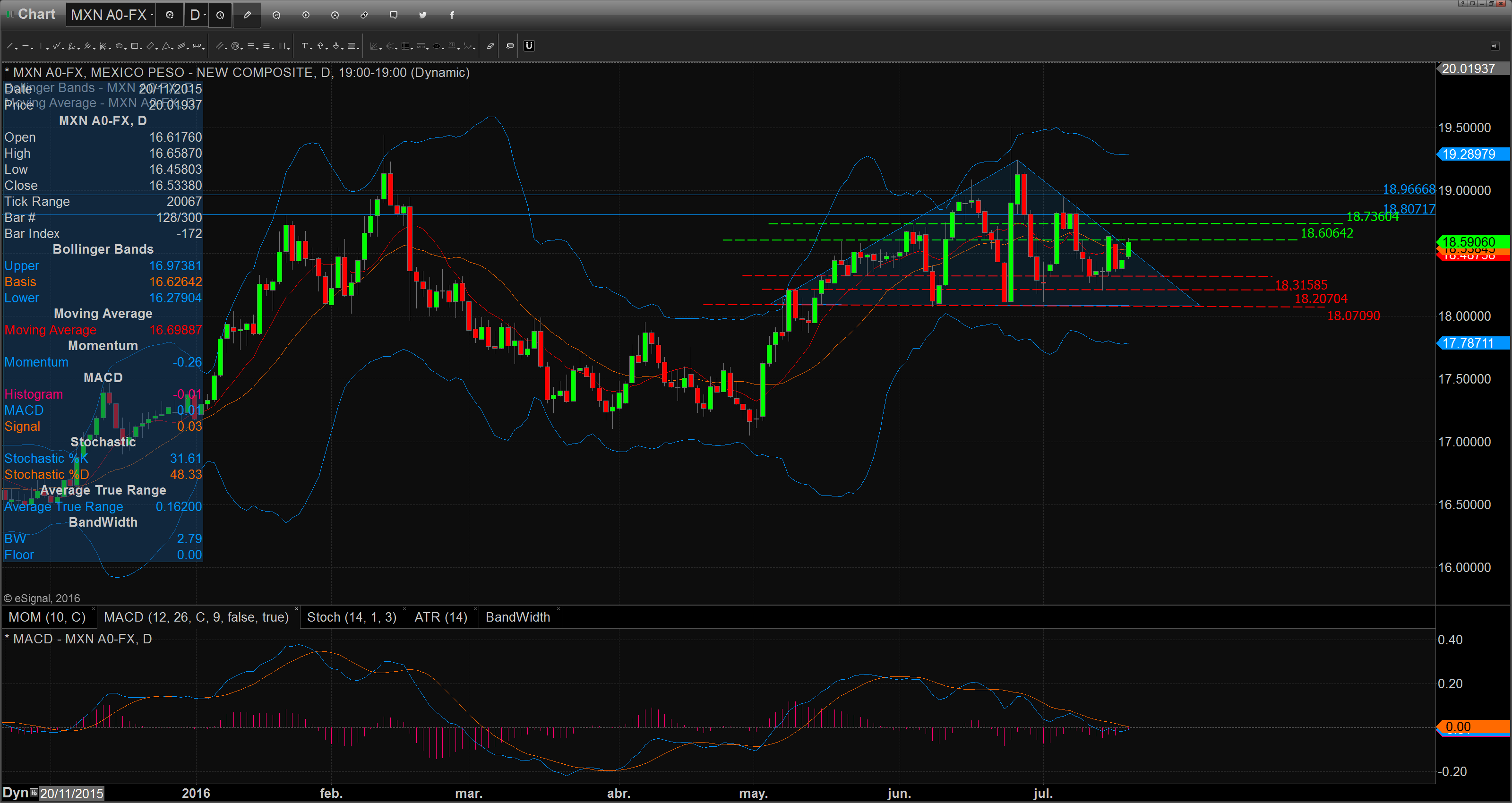Click the 18.07090 red support label
This screenshot has width=1512, height=803.
(1354, 316)
